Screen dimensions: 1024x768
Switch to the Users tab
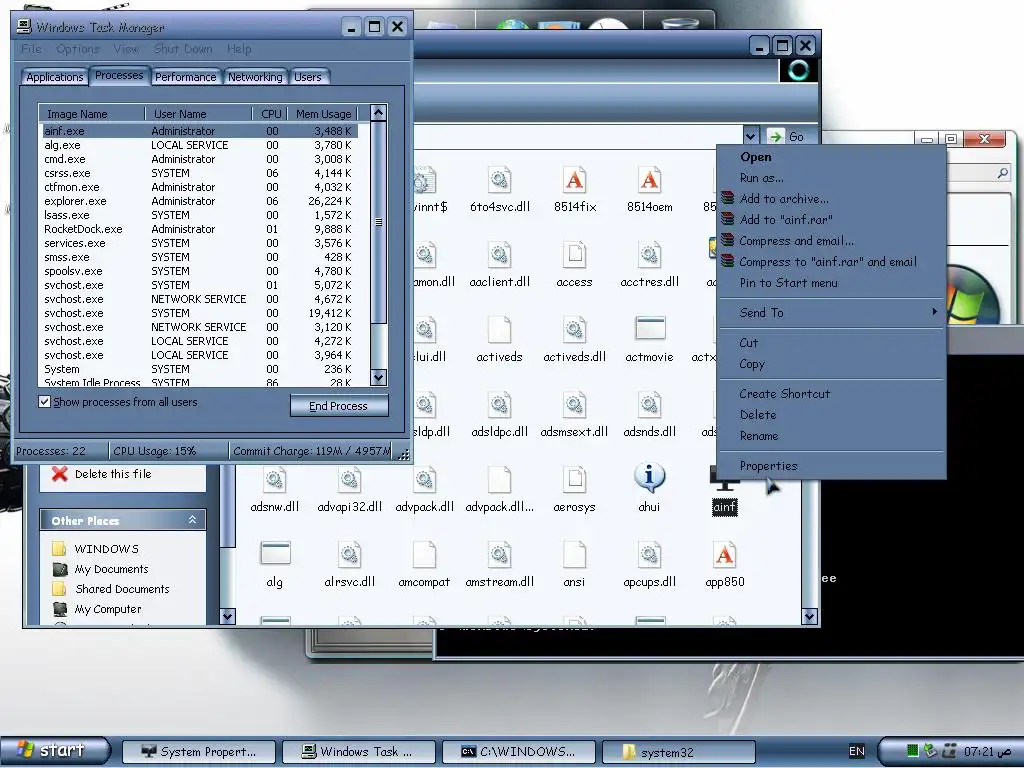pyautogui.click(x=308, y=77)
